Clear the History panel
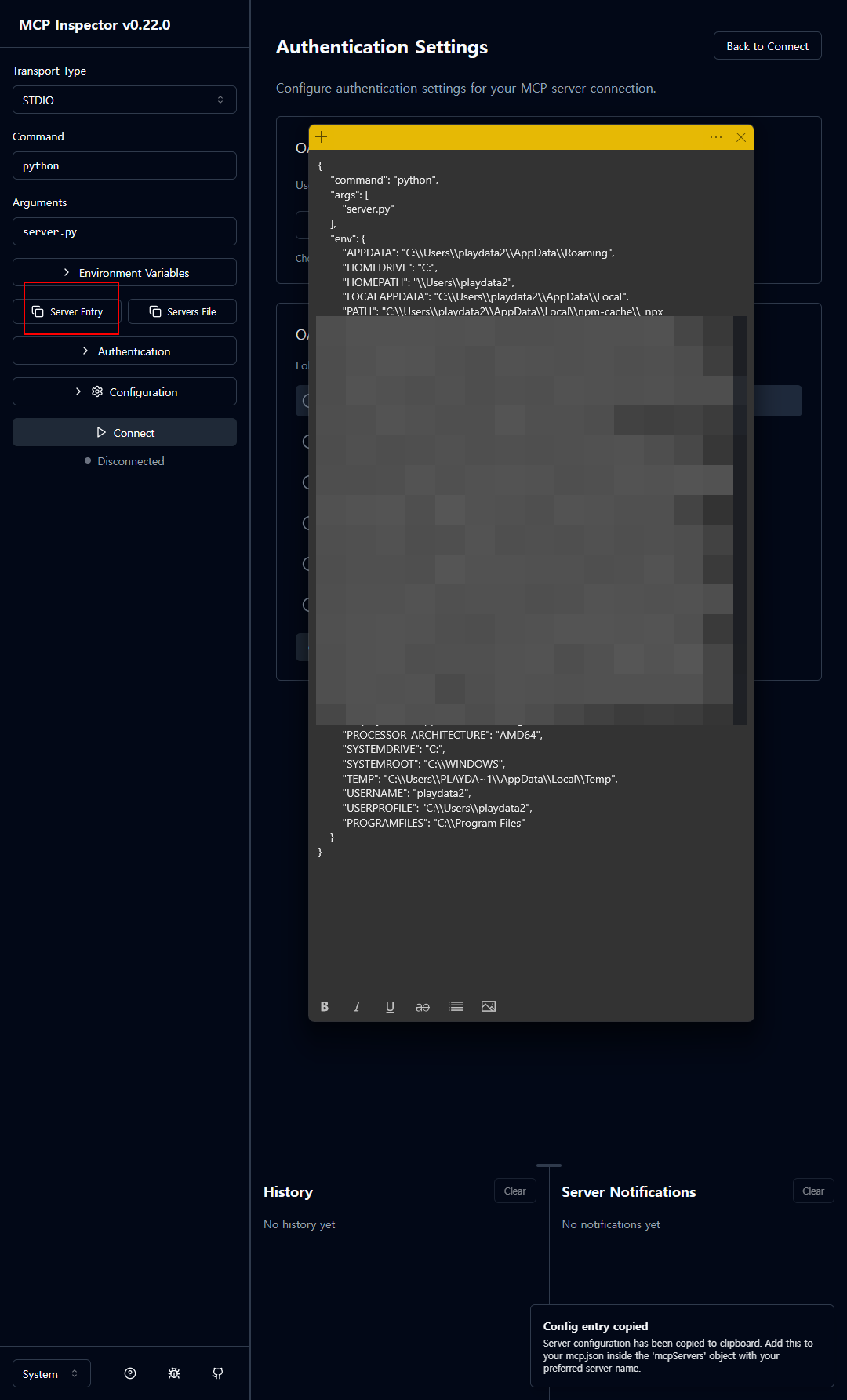Image resolution: width=847 pixels, height=1400 pixels. tap(515, 1191)
